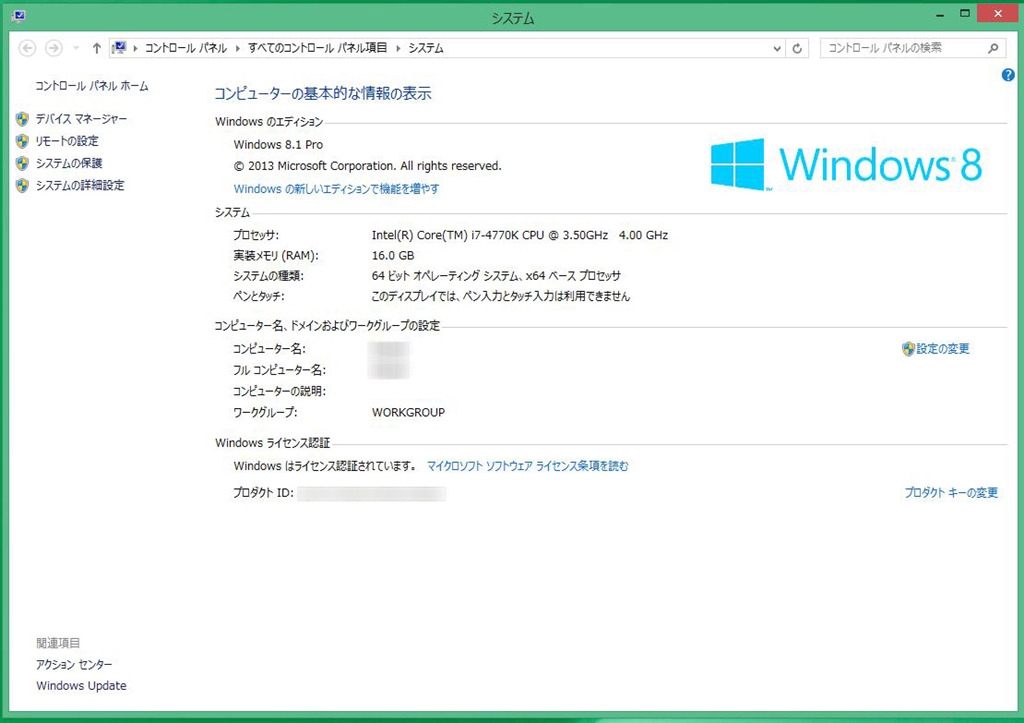Open システムの詳細設定 link

tap(79, 185)
